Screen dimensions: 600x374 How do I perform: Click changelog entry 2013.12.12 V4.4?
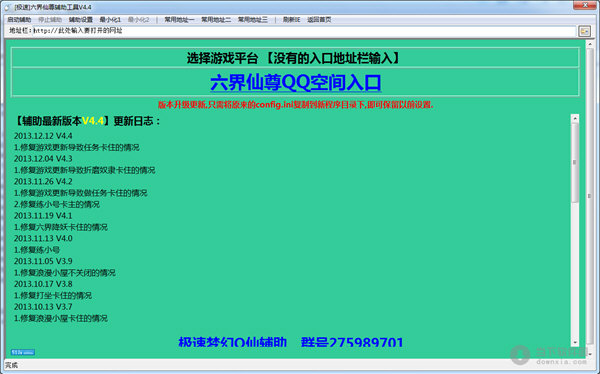pos(43,136)
